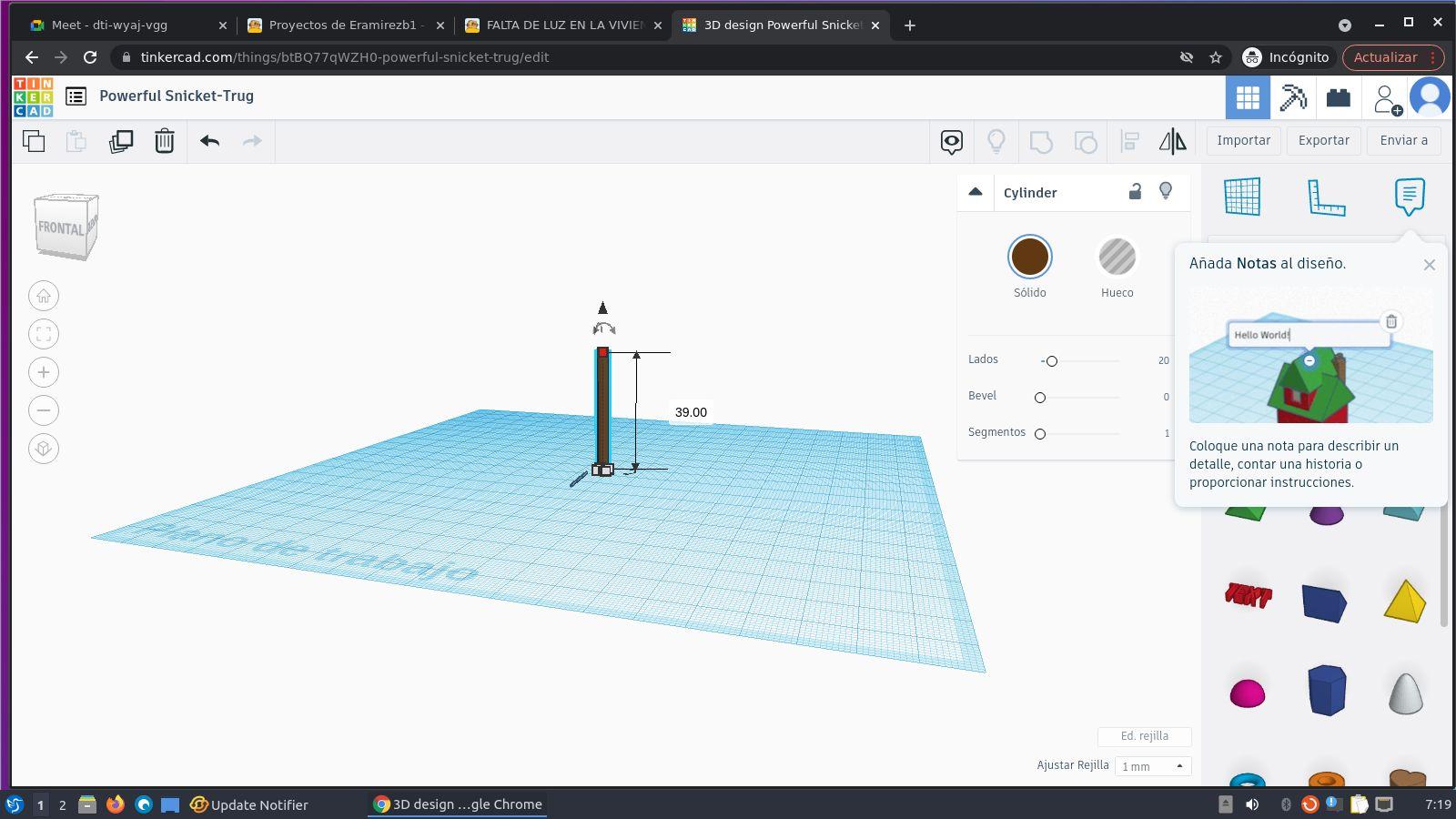Click the cylinder top height handle
1456x819 pixels.
tap(602, 352)
